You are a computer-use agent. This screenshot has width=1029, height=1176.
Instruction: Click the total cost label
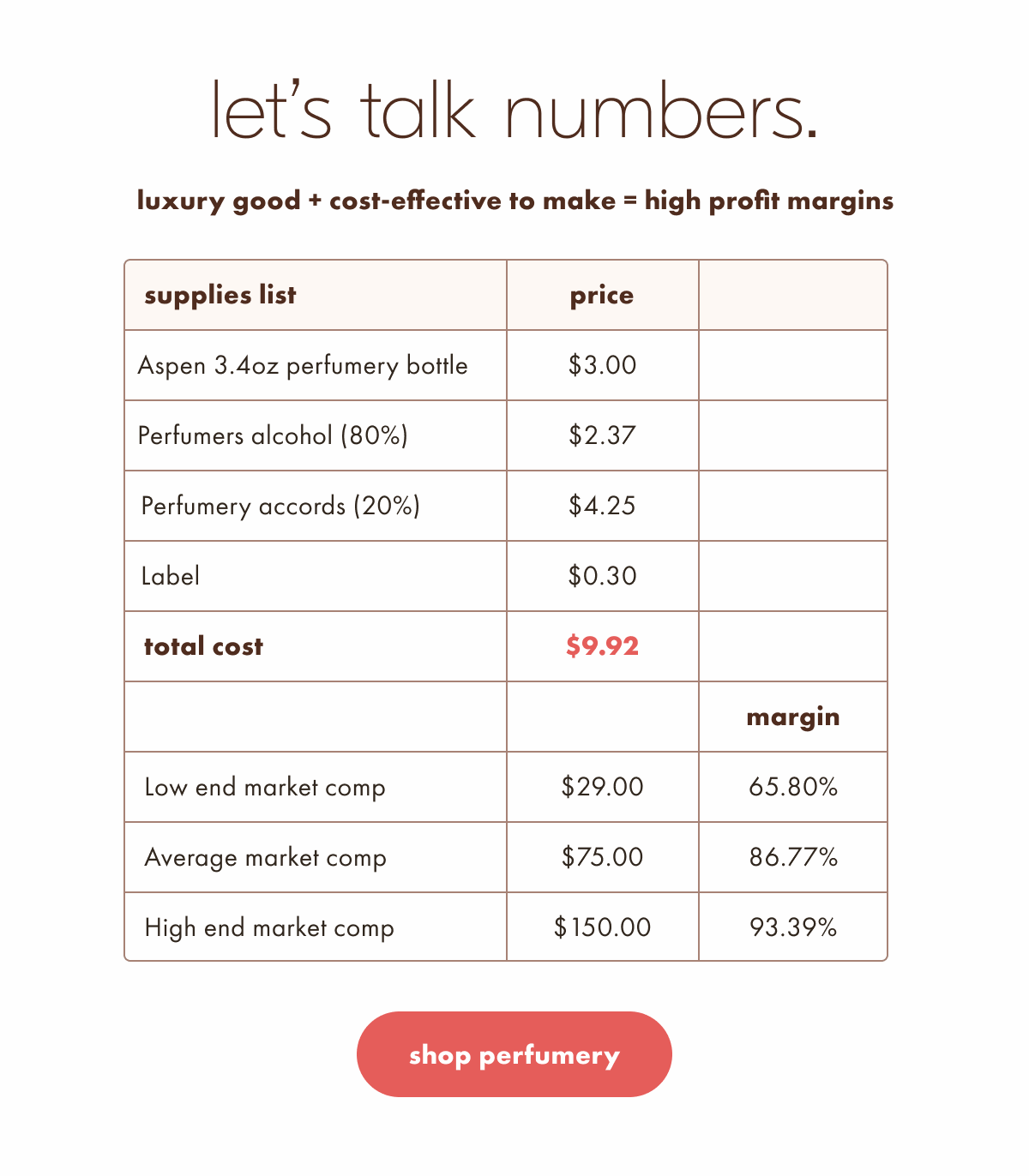click(x=203, y=646)
